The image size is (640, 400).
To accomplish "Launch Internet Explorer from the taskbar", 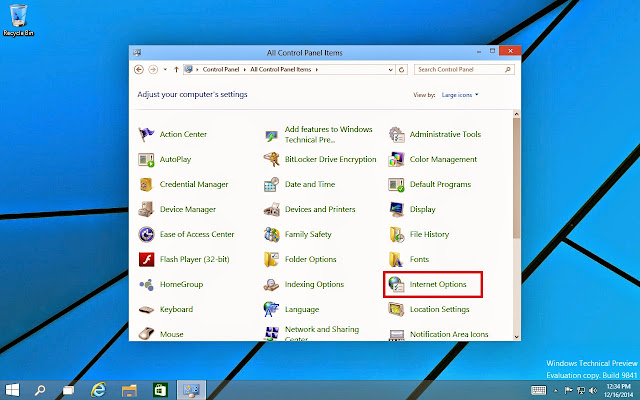I will (98, 390).
